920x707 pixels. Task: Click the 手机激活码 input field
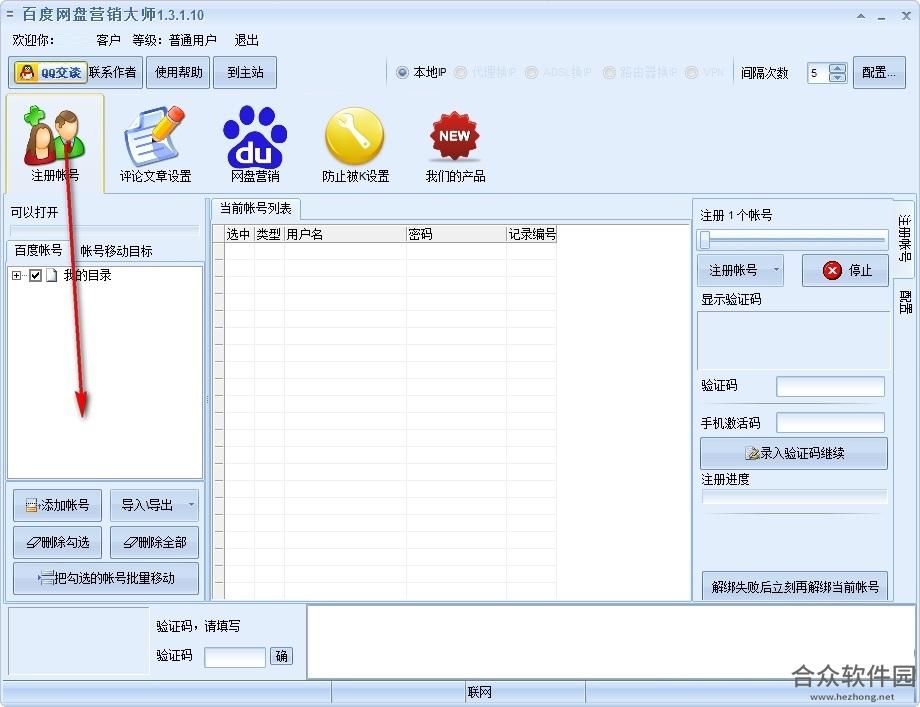pyautogui.click(x=830, y=422)
